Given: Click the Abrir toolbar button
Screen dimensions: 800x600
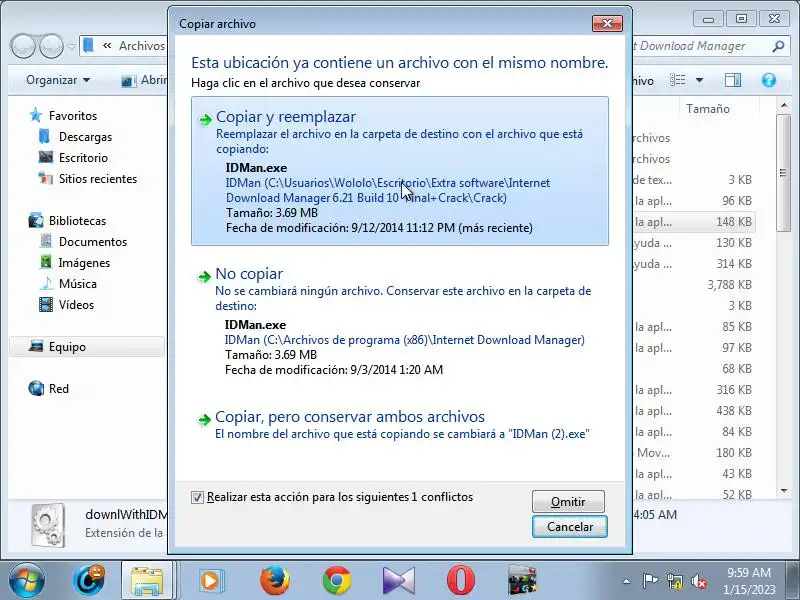Looking at the screenshot, I should 144,80.
